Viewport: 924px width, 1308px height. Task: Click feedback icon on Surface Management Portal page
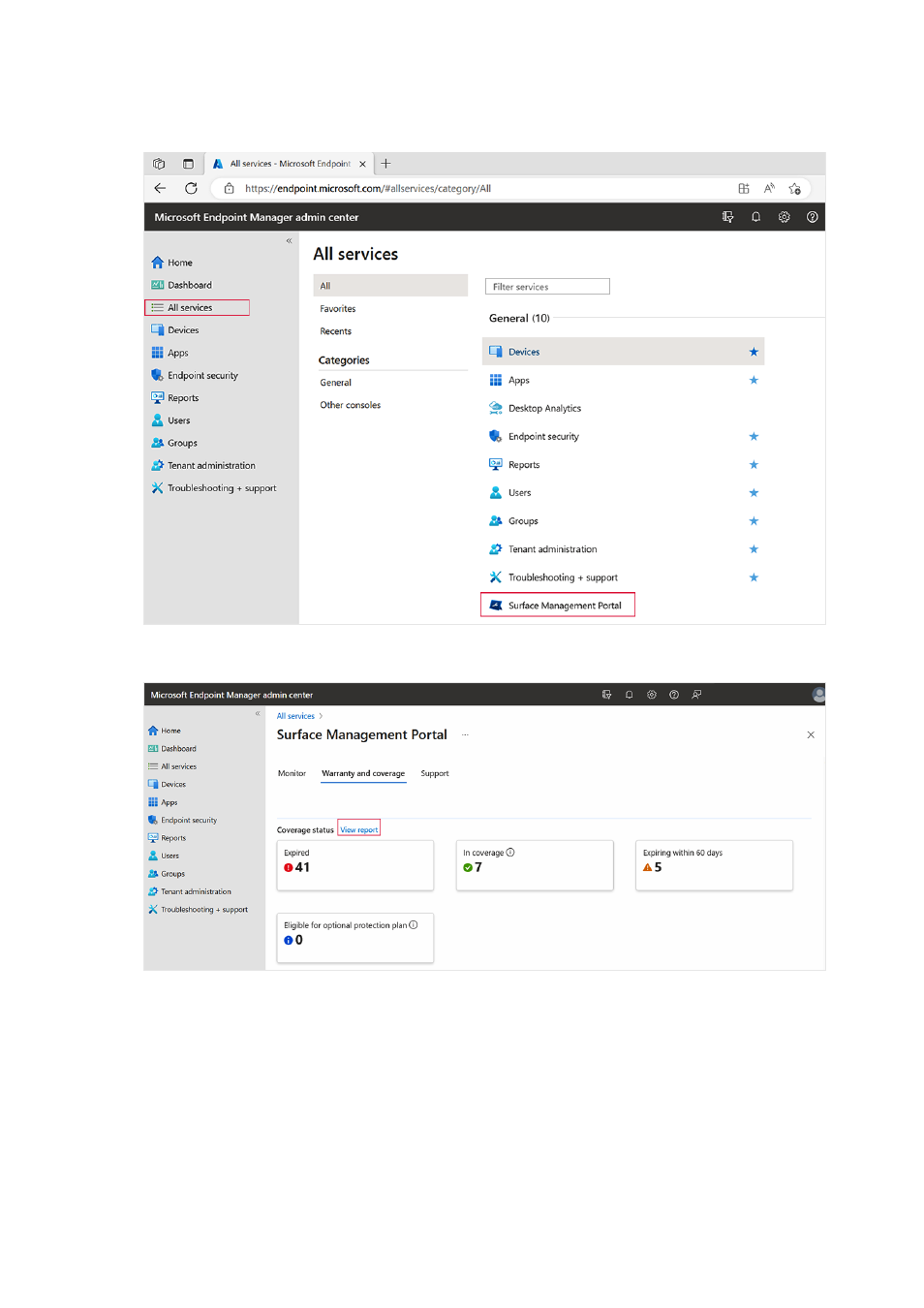[696, 695]
